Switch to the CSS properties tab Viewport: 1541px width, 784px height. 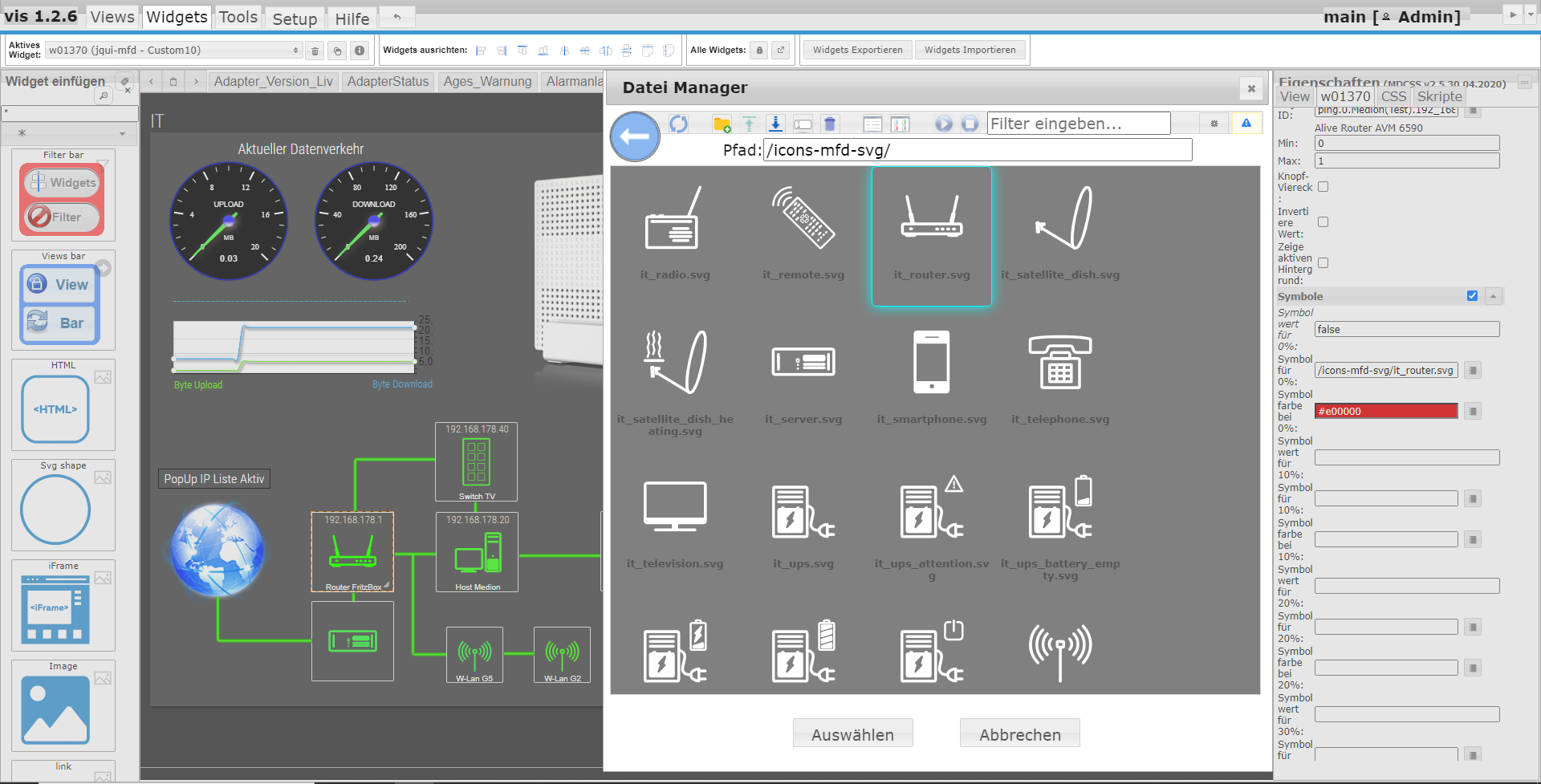1393,96
